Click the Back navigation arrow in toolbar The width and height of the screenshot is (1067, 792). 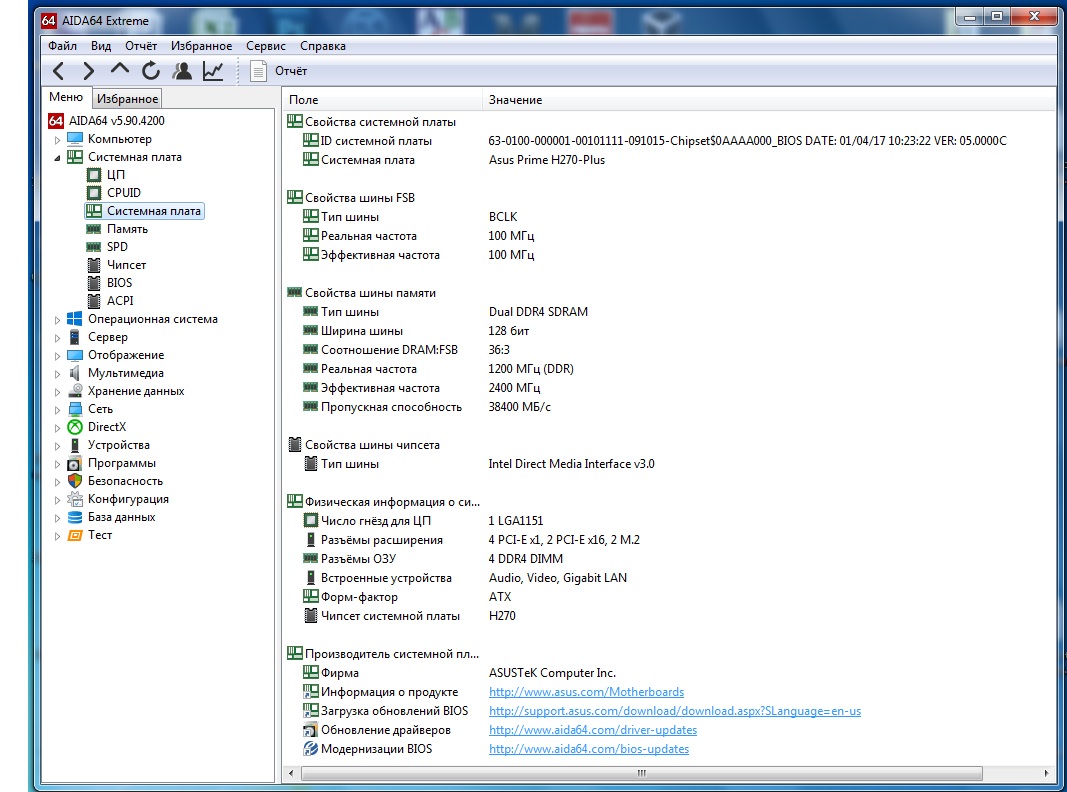point(59,71)
